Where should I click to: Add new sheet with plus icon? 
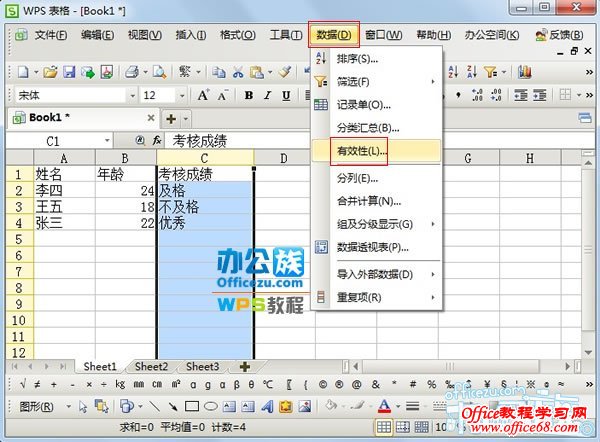[245, 367]
